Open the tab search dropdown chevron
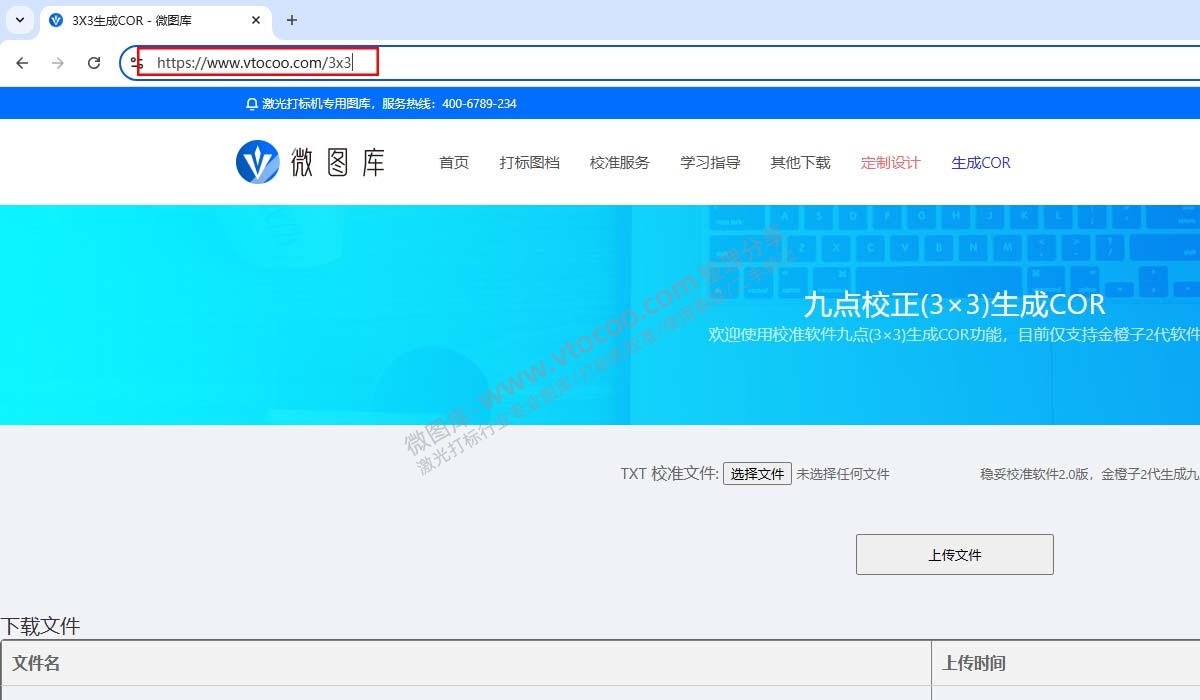 coord(20,20)
